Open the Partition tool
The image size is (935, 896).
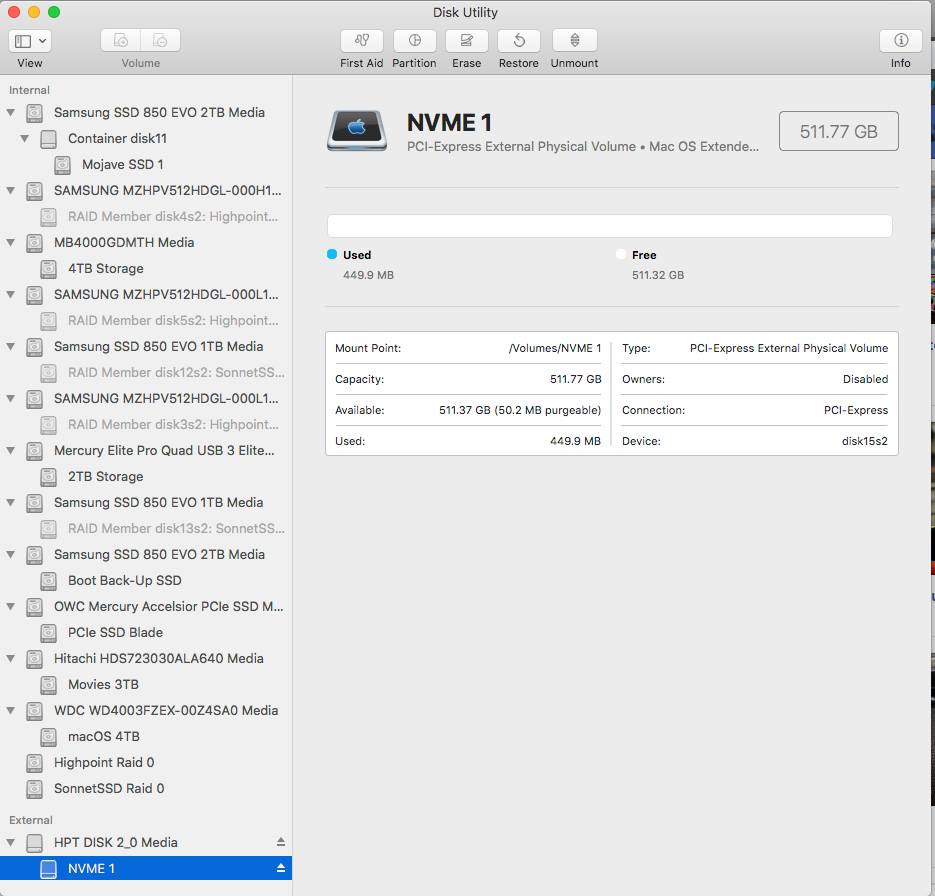(x=414, y=41)
